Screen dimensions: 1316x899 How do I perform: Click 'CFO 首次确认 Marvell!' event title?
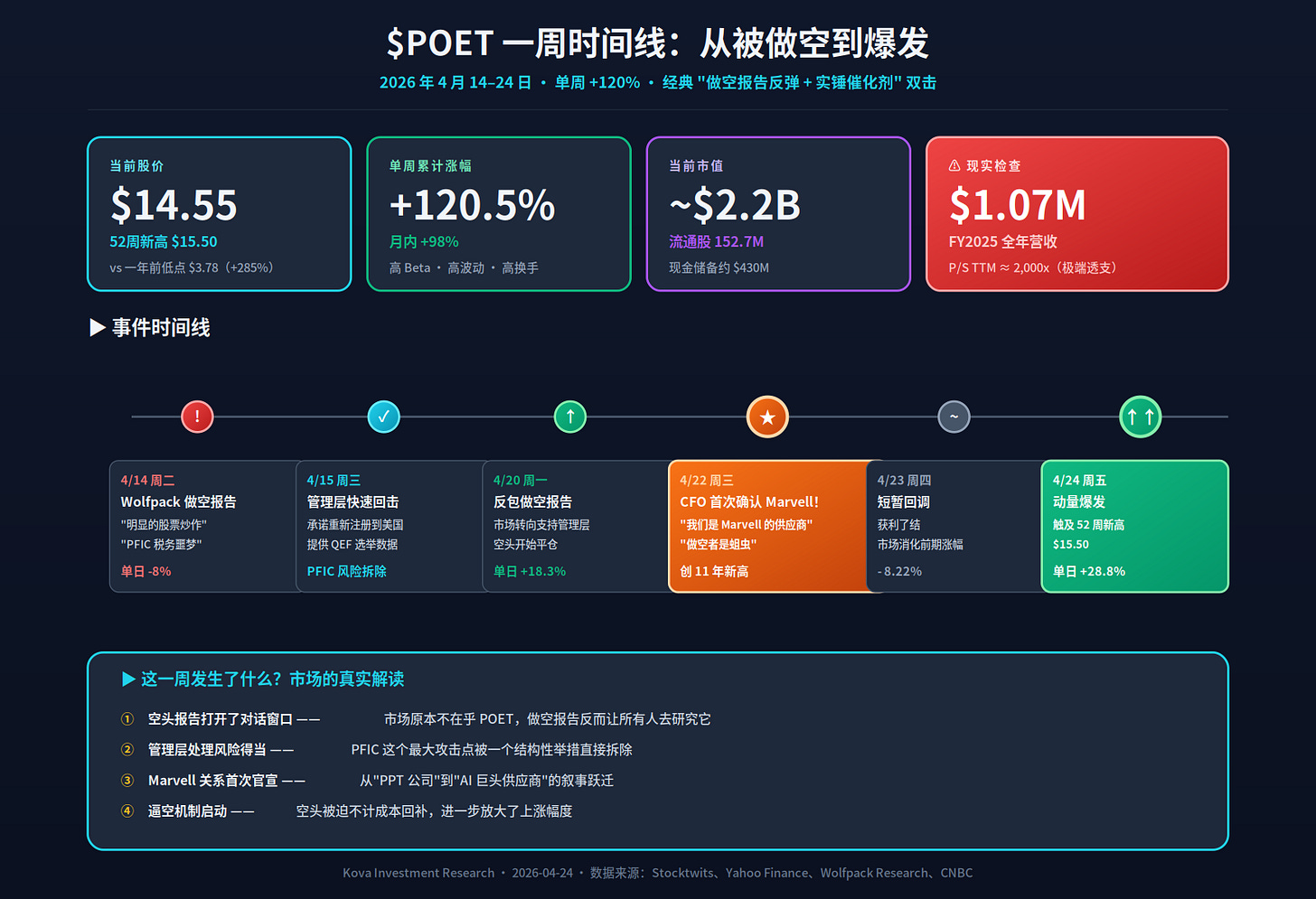[x=749, y=502]
